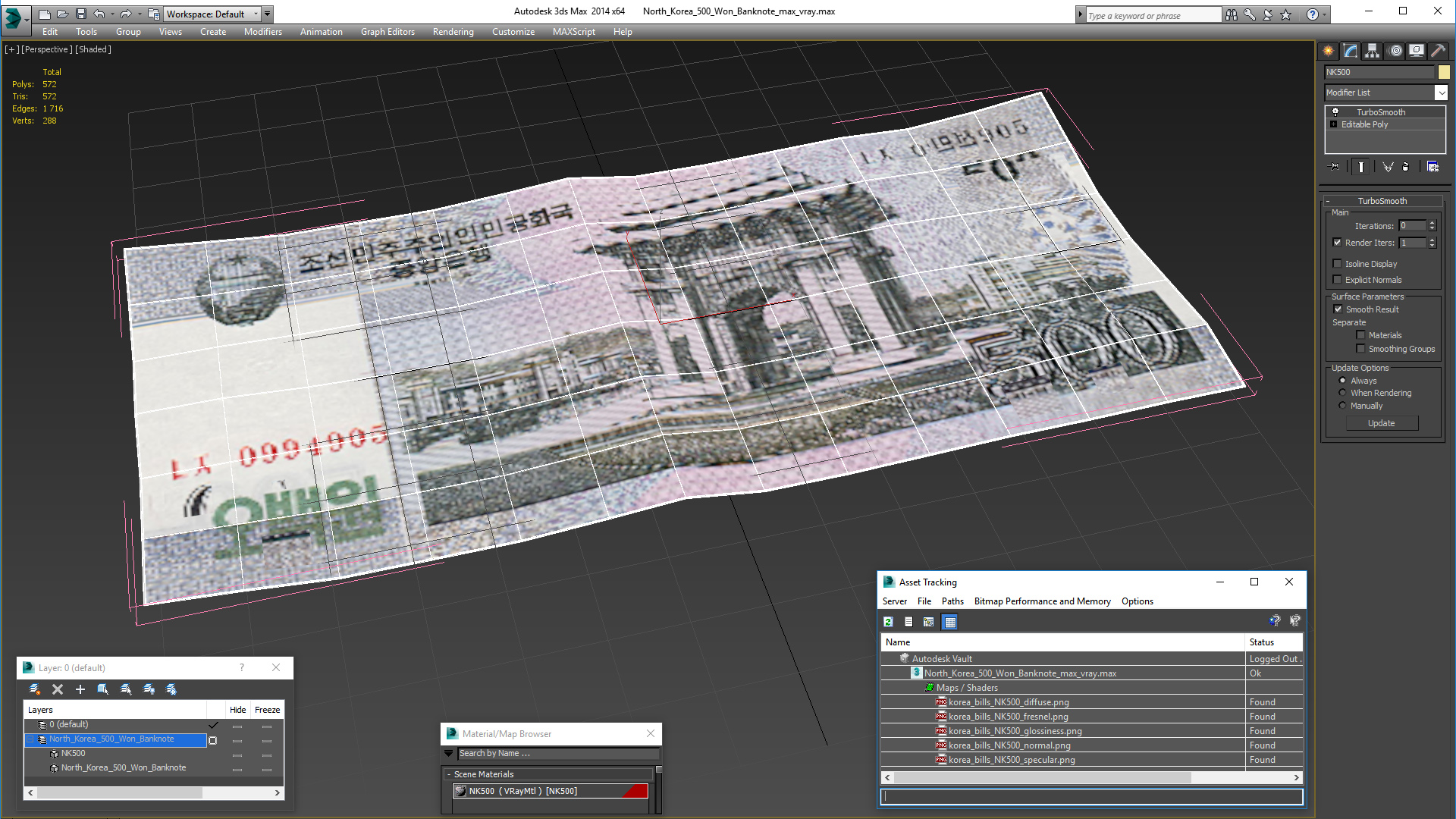Screen dimensions: 1456x819
Task: Open Bitmap Performance and Memory menu
Action: (x=1042, y=601)
